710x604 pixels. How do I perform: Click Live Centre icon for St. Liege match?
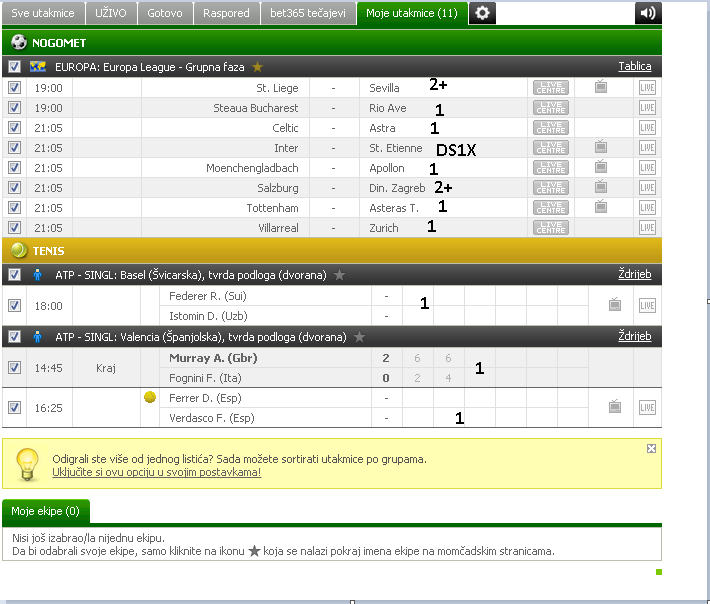(x=550, y=88)
